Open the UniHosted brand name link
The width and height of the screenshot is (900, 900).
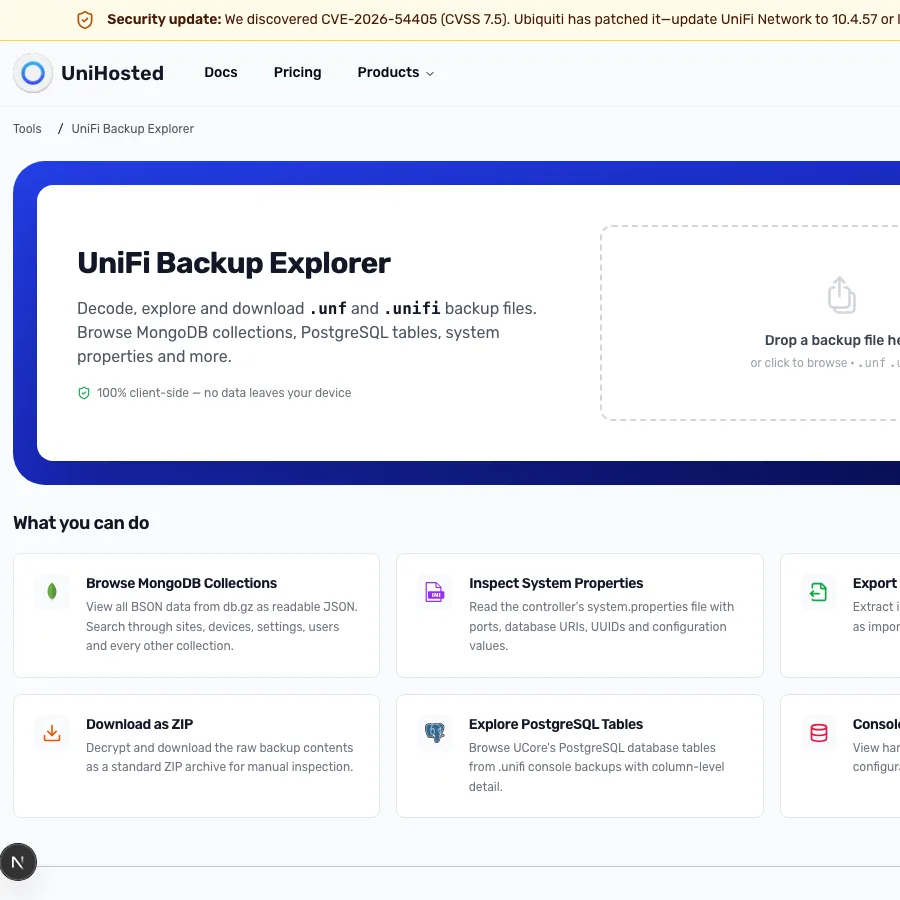pyautogui.click(x=112, y=73)
